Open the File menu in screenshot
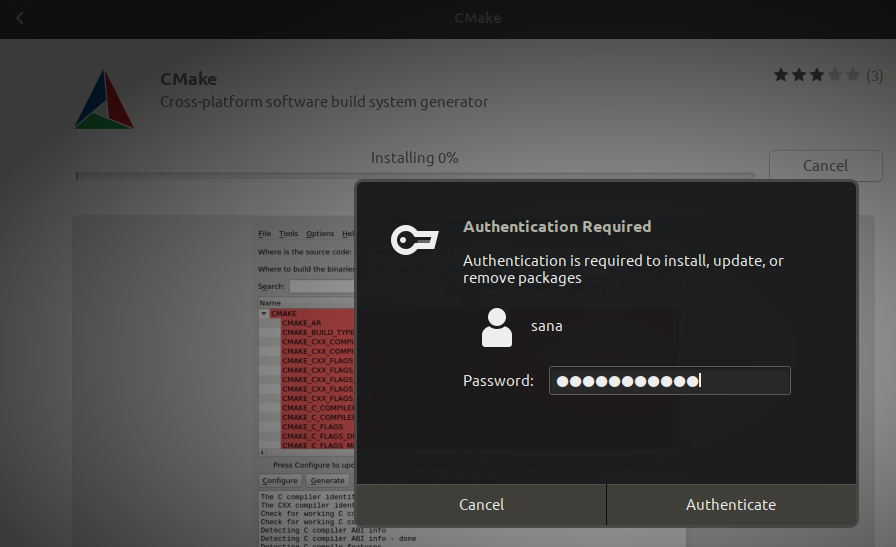The height and width of the screenshot is (547, 896). [x=264, y=234]
